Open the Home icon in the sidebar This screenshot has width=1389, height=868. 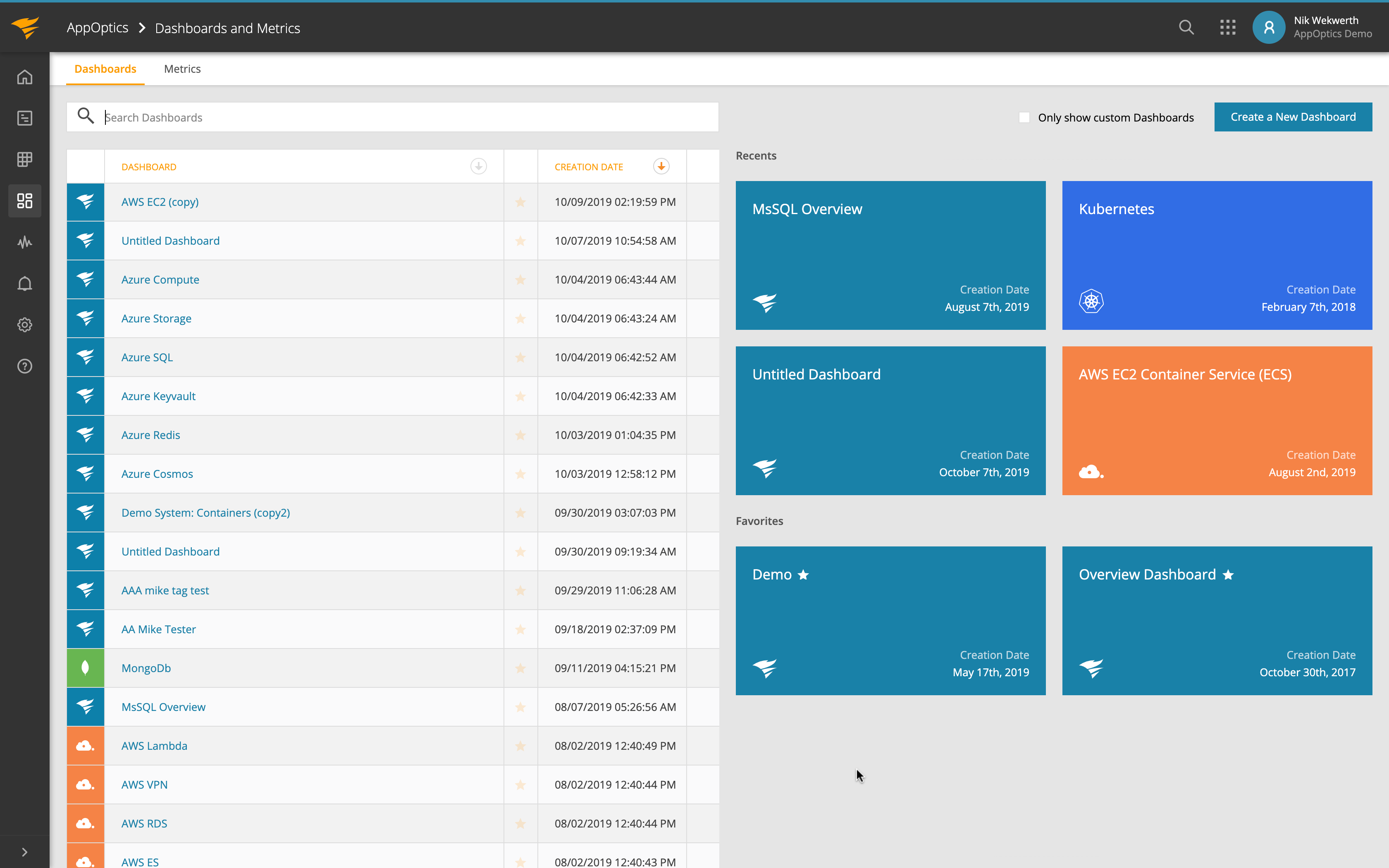25,77
